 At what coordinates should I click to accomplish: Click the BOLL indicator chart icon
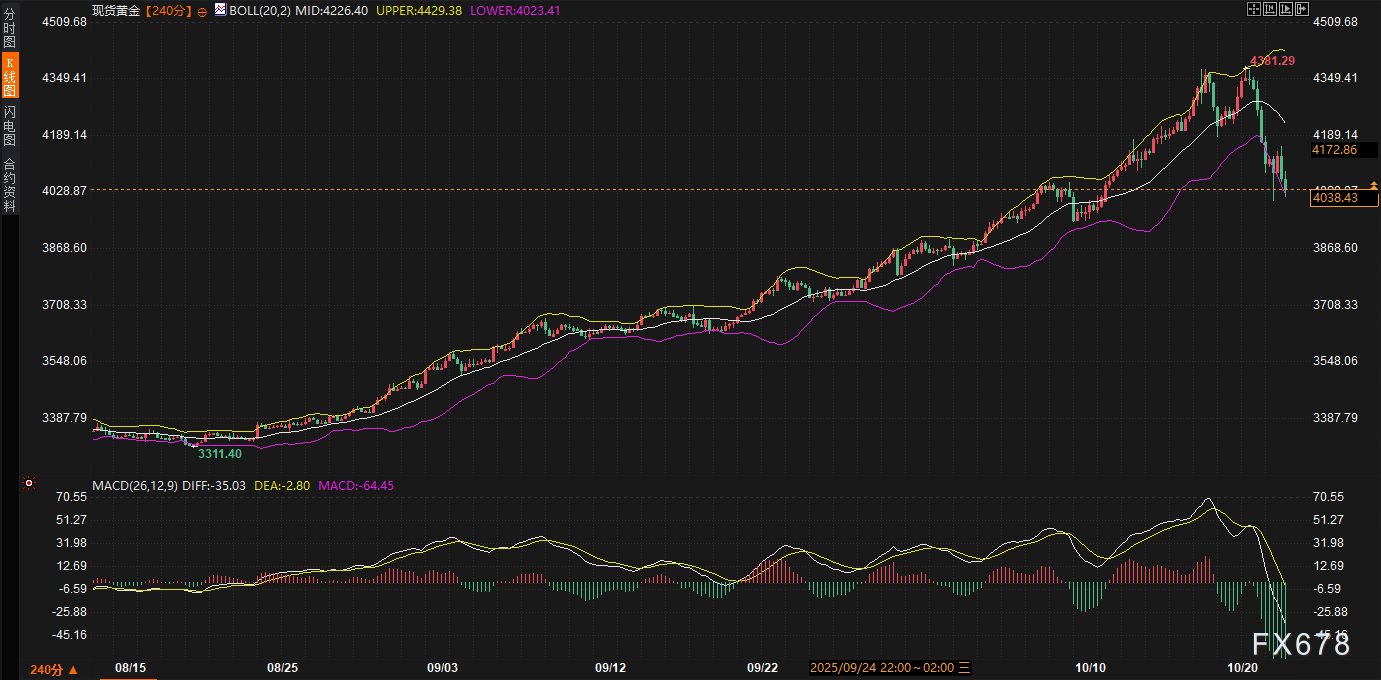220,9
